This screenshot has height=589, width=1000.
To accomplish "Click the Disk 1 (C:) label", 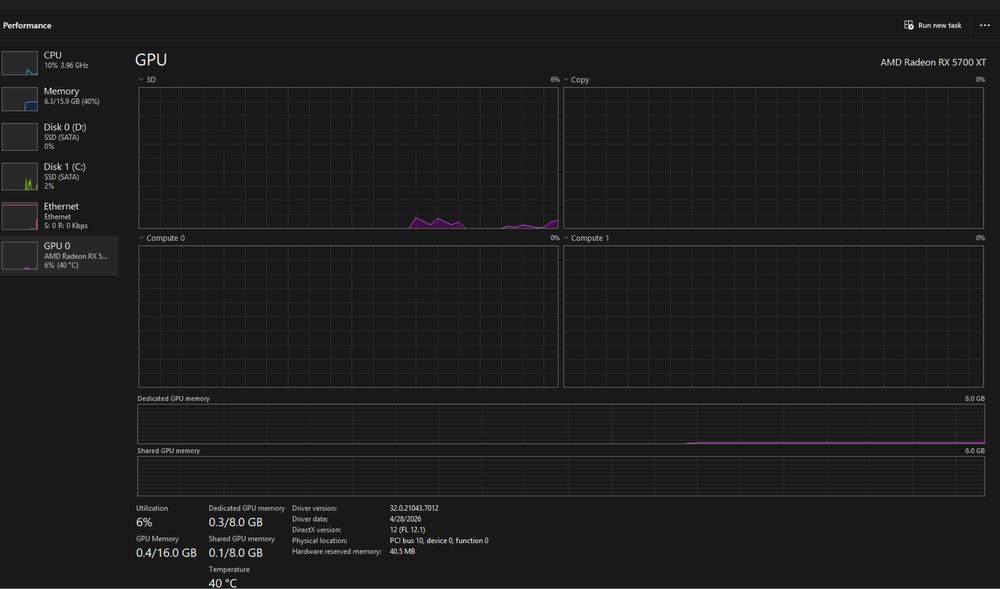I will [64, 166].
